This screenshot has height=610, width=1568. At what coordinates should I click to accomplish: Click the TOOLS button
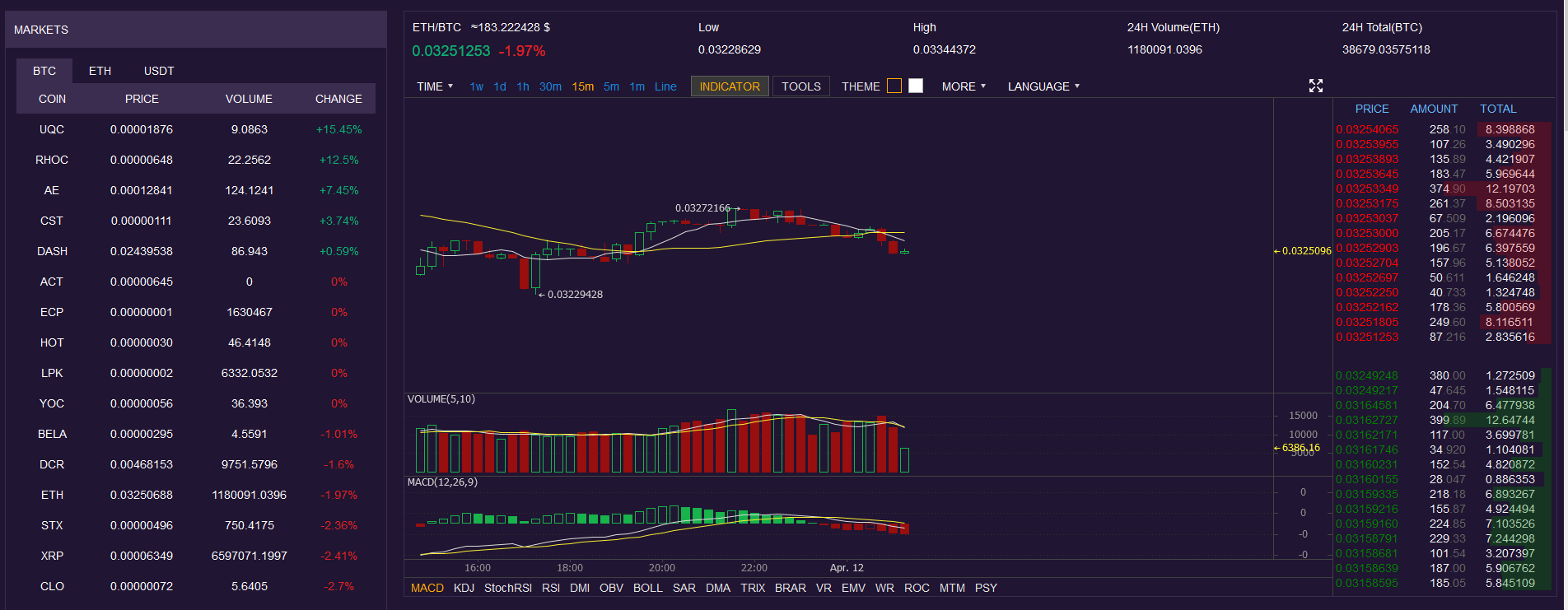801,86
